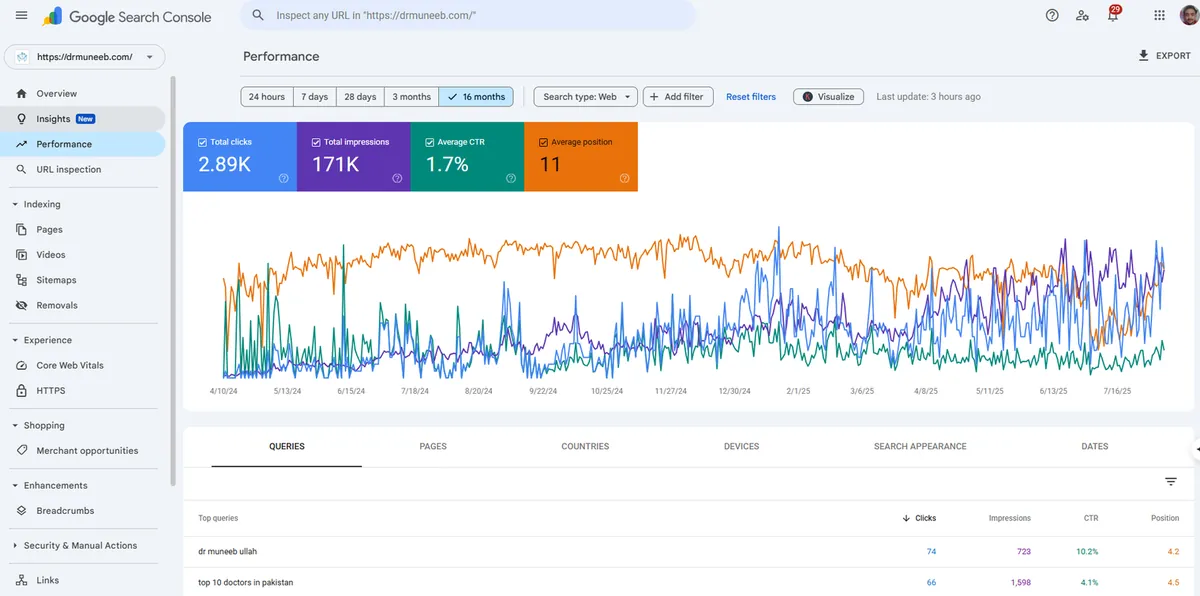Viewport: 1200px width, 596px height.
Task: Click the Core Web Vitals gauge icon
Action: pos(21,365)
